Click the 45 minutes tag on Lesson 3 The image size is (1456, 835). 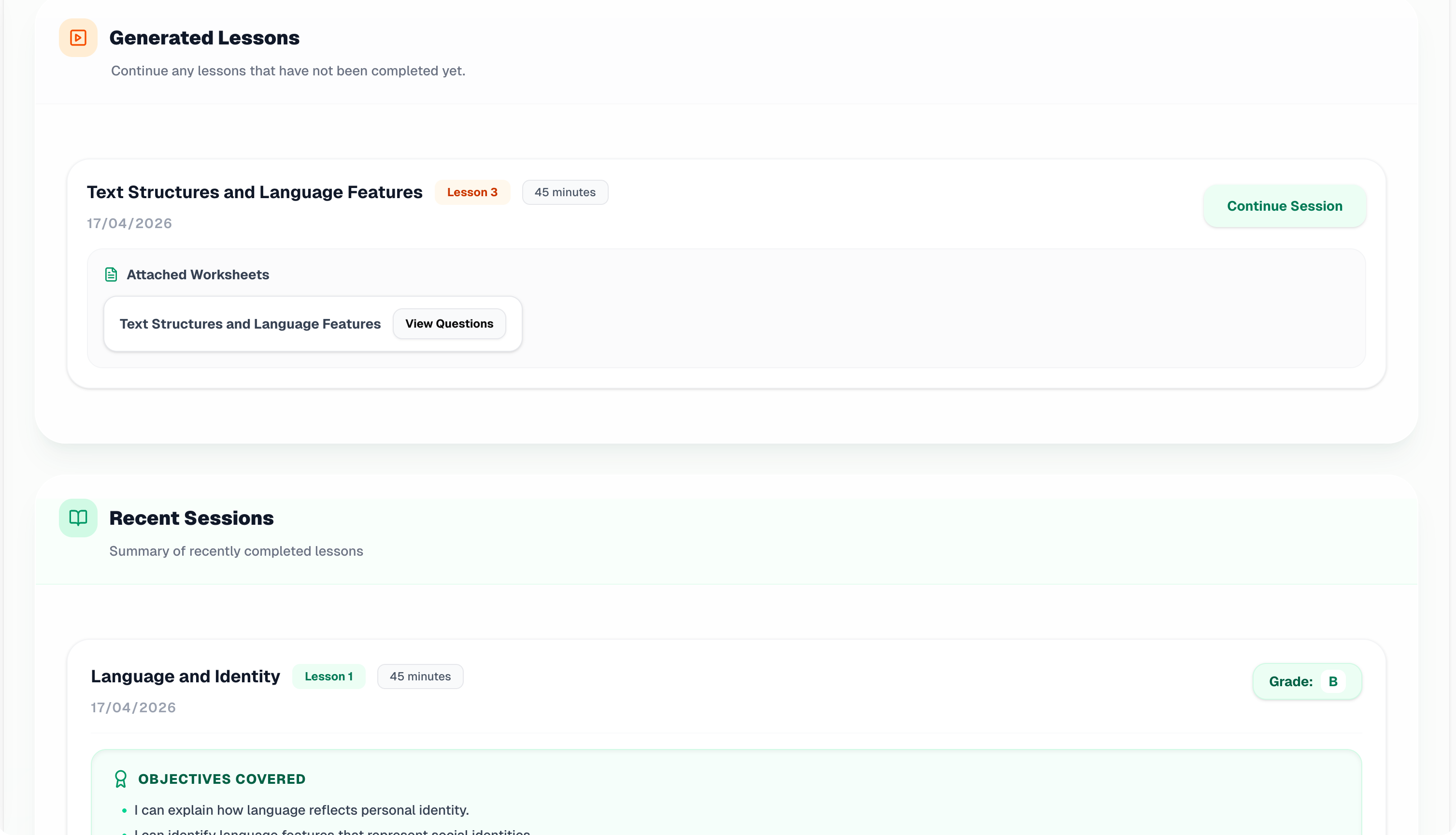tap(565, 192)
